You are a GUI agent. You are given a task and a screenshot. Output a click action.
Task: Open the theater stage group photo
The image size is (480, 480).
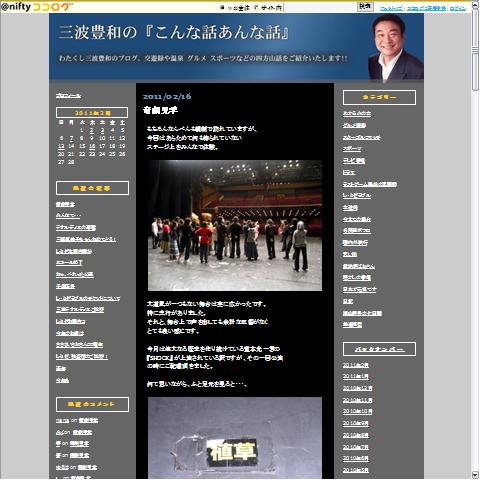[x=235, y=225]
